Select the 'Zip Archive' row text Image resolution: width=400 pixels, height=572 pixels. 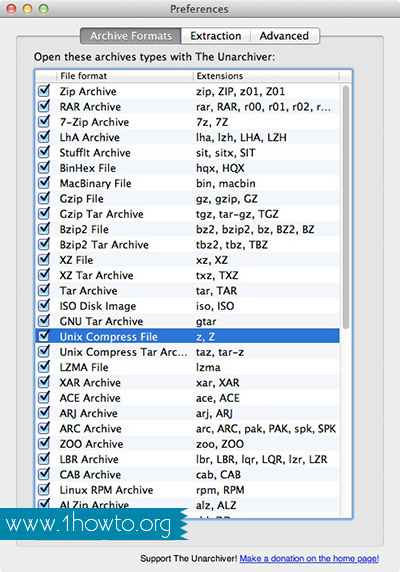(88, 91)
